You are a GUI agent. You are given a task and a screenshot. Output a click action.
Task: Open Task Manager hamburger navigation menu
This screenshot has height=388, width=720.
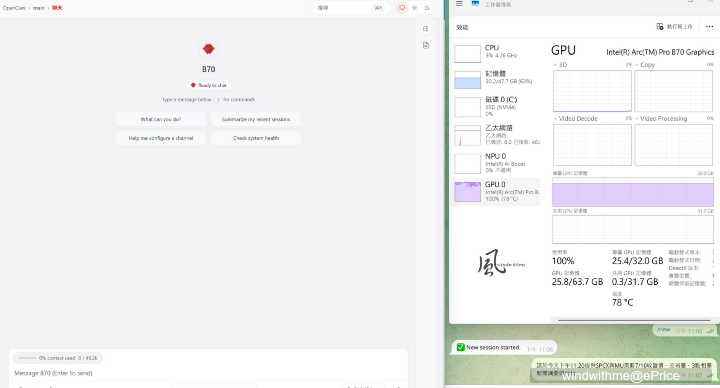(x=459, y=4)
